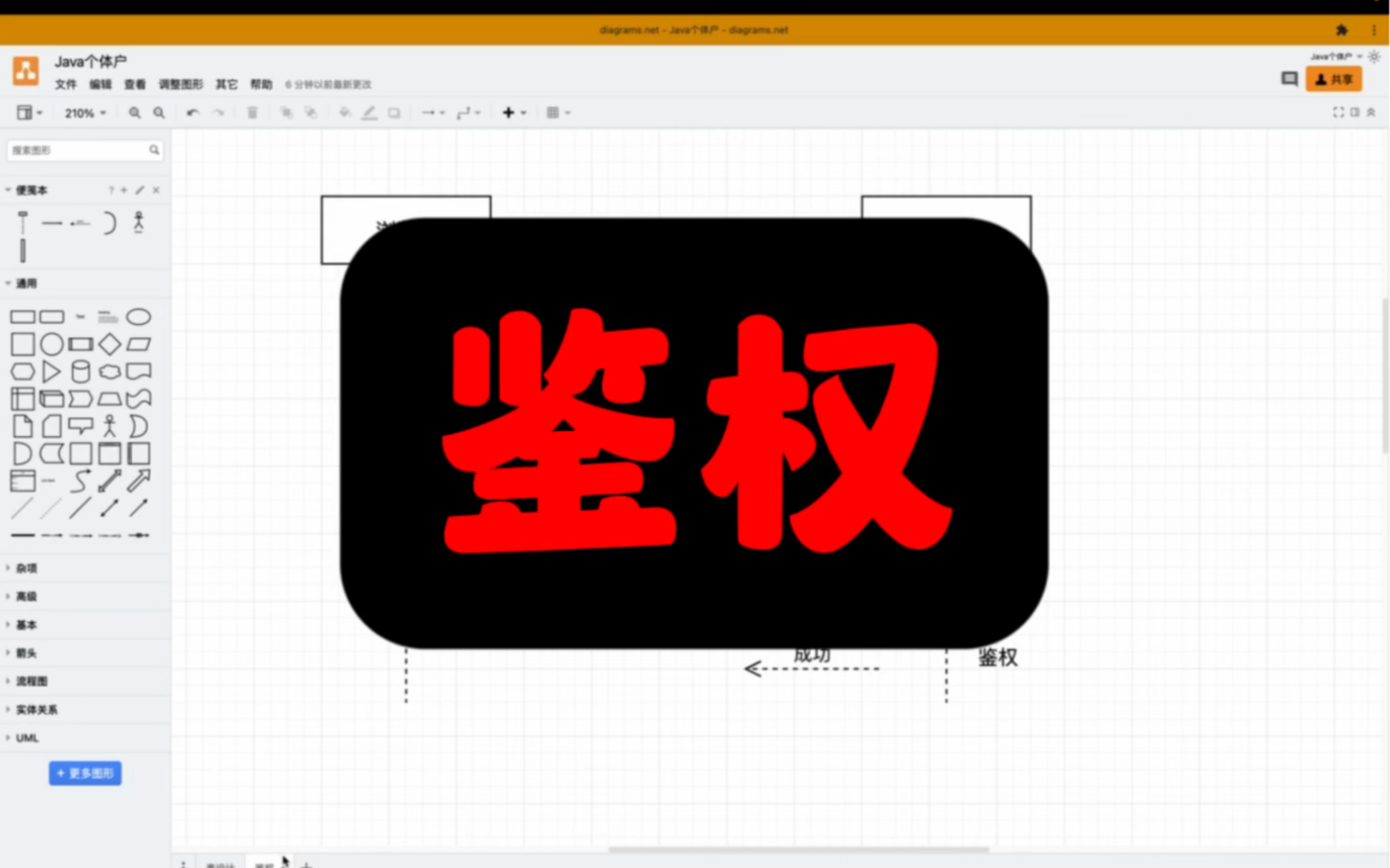The width and height of the screenshot is (1390, 868).
Task: Select the ellipse shape in 通用
Action: click(x=138, y=317)
